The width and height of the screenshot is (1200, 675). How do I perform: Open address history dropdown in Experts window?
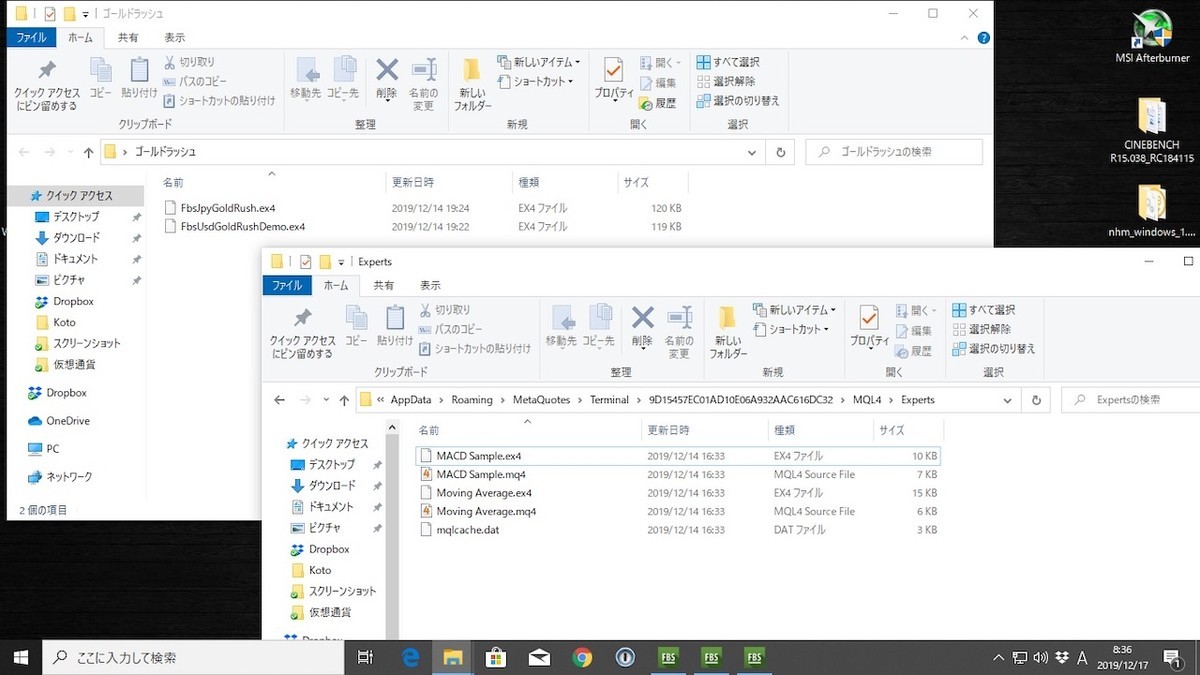tap(1009, 400)
